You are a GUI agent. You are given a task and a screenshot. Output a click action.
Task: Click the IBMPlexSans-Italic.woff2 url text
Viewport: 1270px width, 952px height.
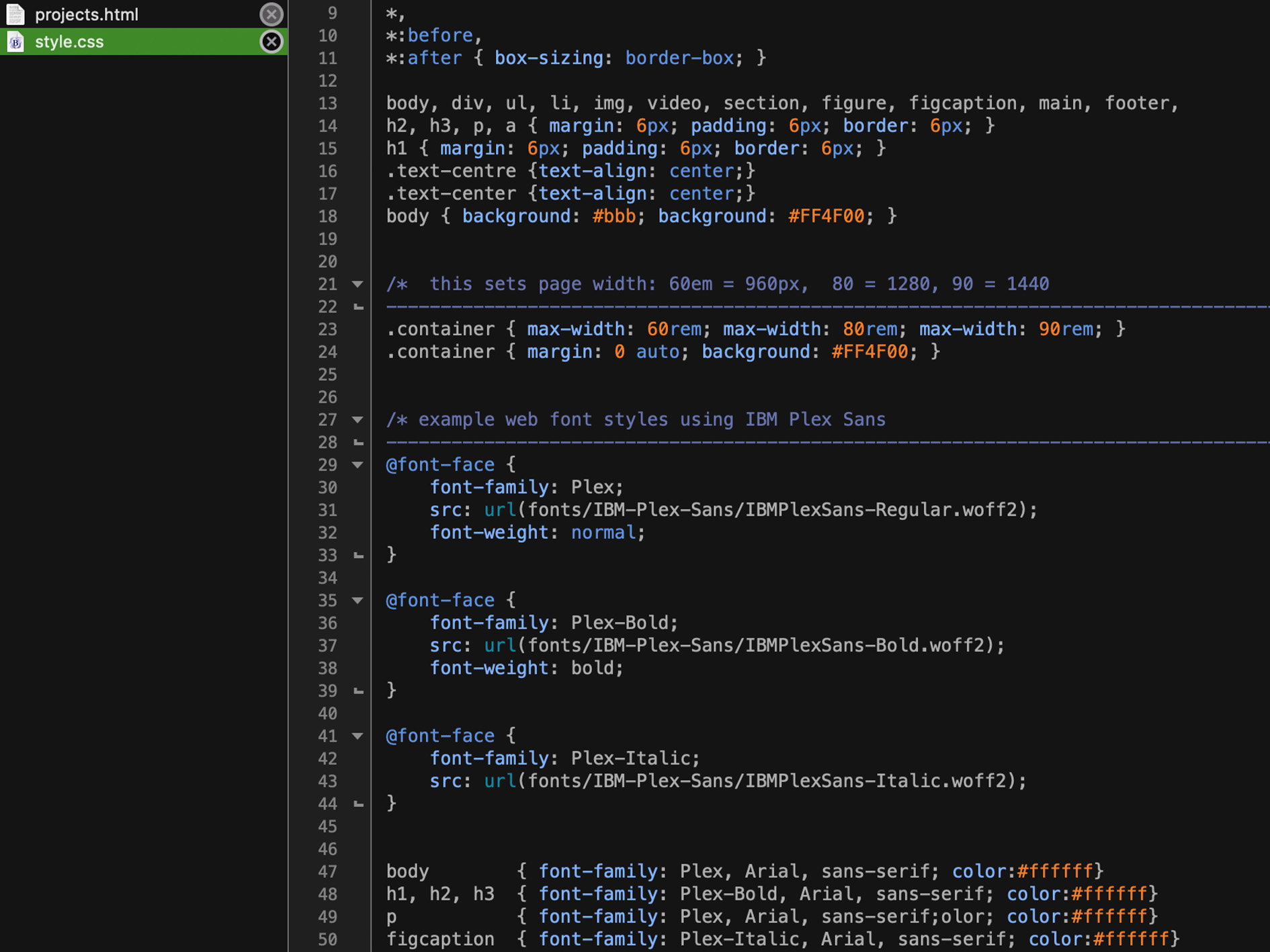[767, 781]
